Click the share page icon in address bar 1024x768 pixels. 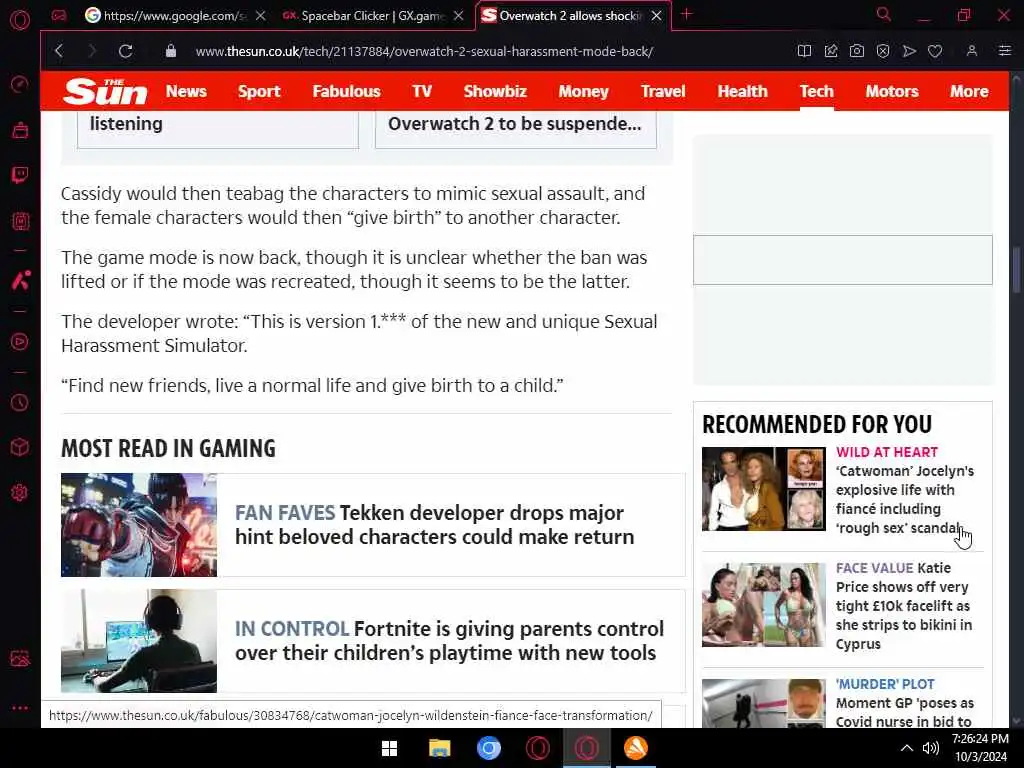pos(831,51)
